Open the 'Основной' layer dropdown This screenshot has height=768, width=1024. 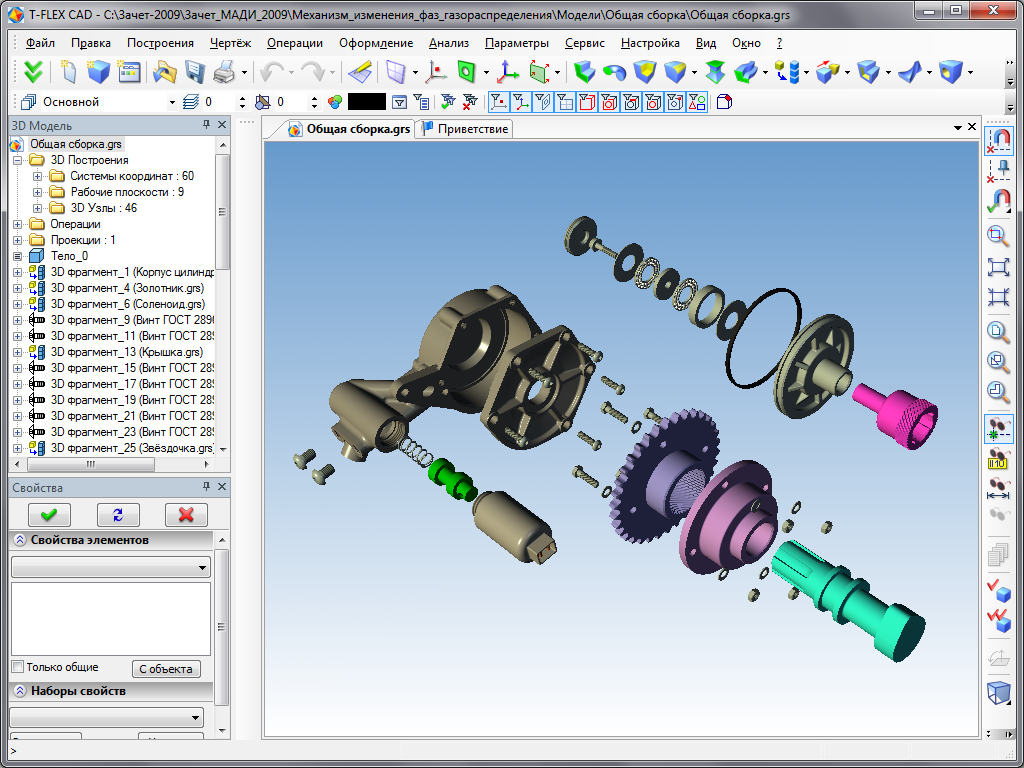pos(171,102)
